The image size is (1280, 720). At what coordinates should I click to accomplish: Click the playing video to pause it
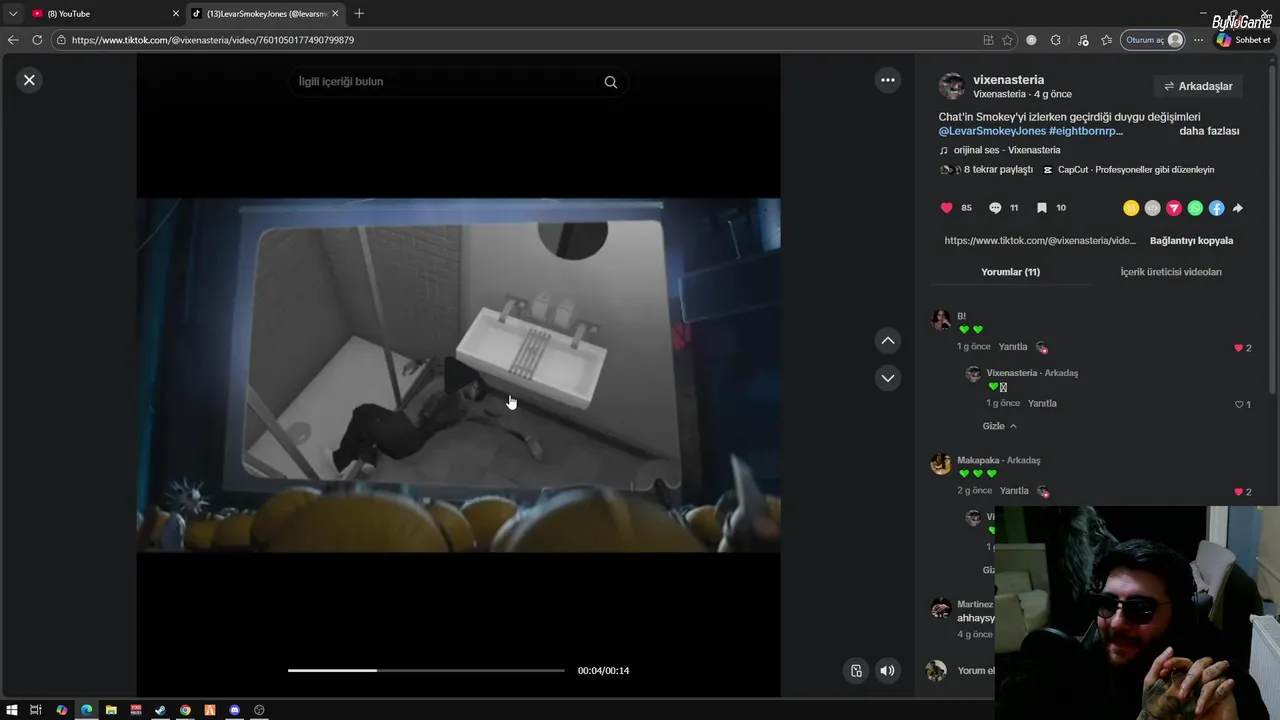point(458,375)
